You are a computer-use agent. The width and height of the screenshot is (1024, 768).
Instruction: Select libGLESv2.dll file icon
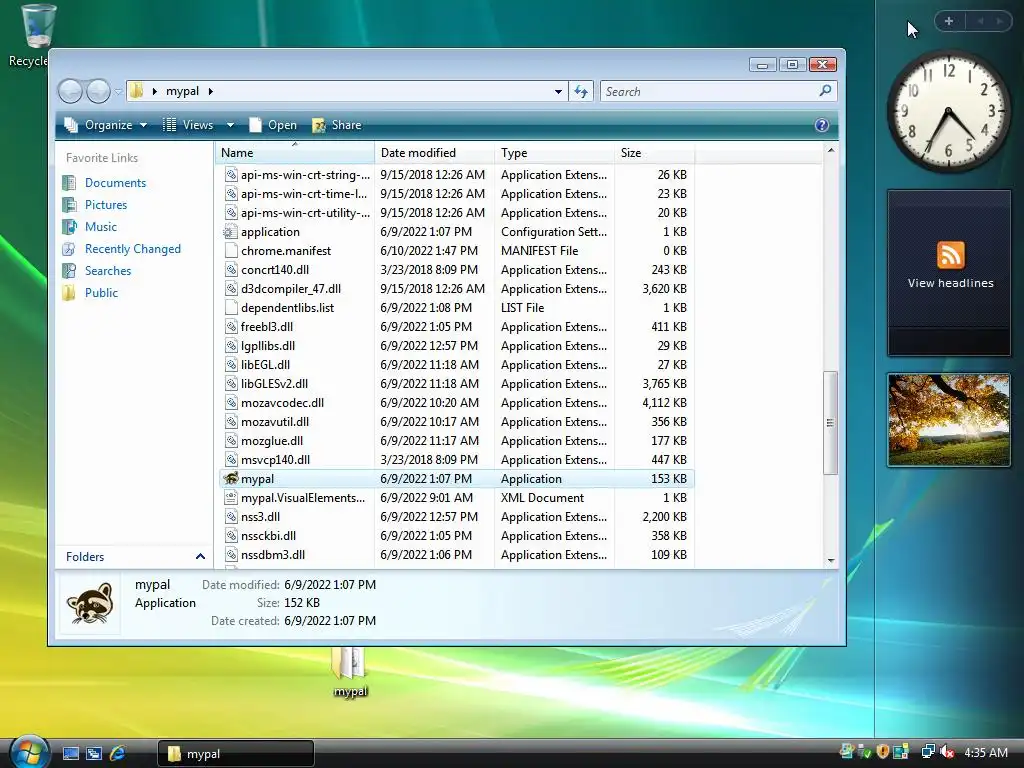click(230, 383)
